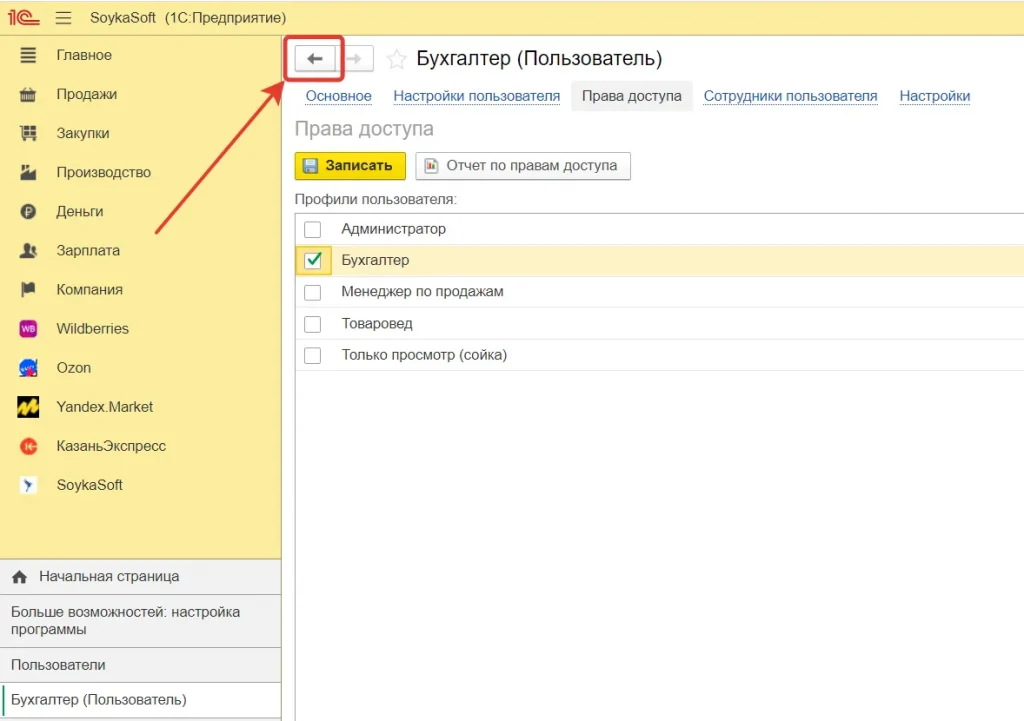Tick the Менеджер по продажам checkbox
This screenshot has height=721, width=1024.
pos(313,293)
